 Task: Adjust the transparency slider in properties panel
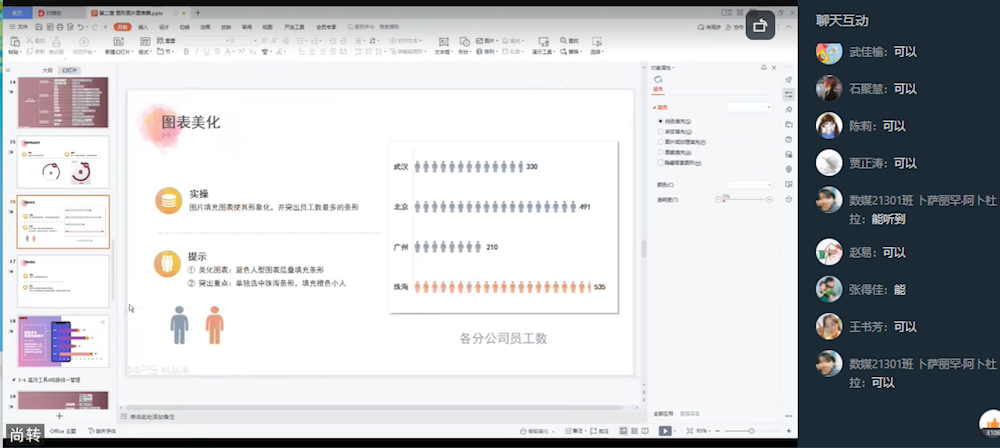(744, 200)
